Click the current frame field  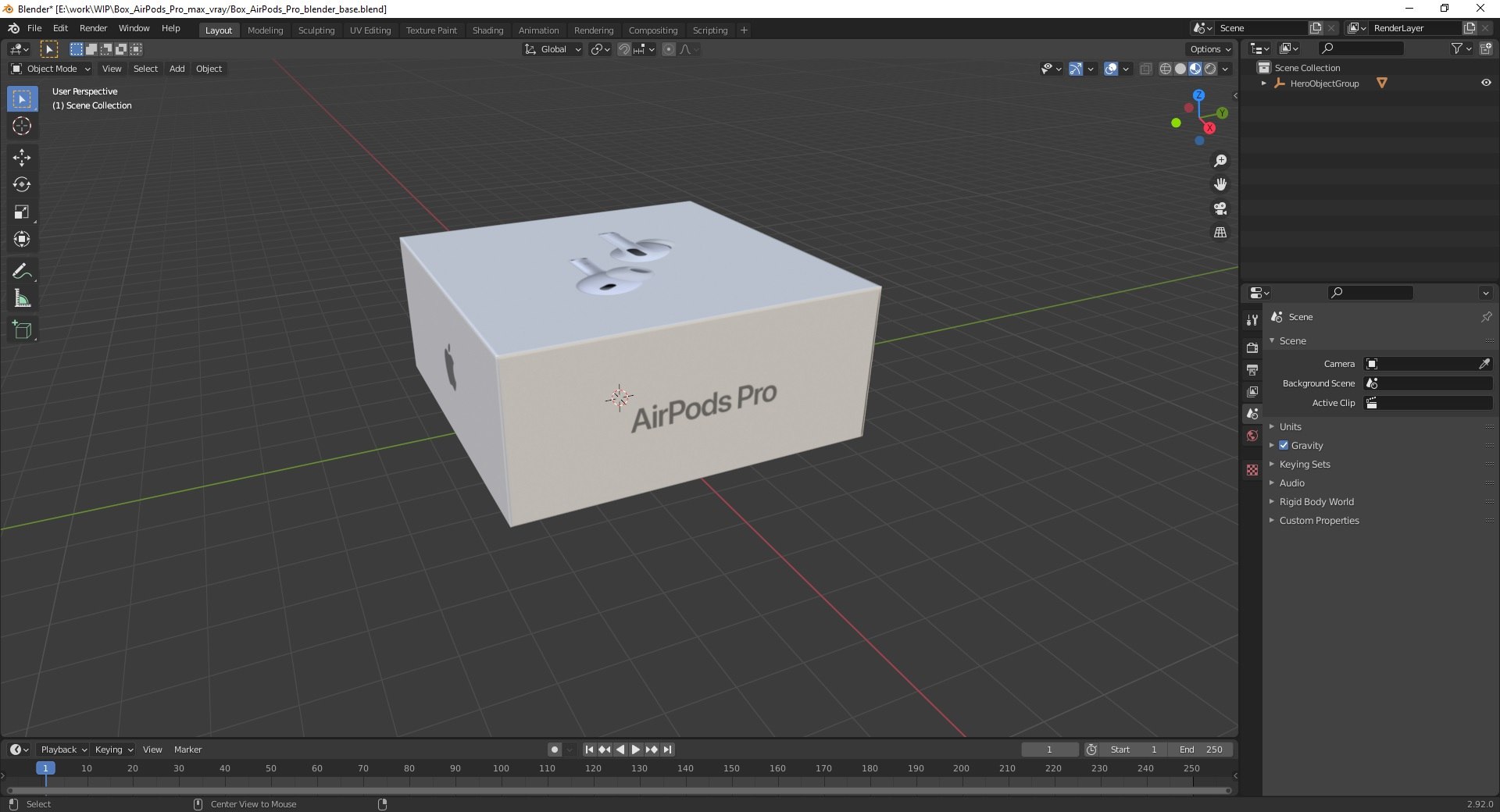tap(1049, 750)
